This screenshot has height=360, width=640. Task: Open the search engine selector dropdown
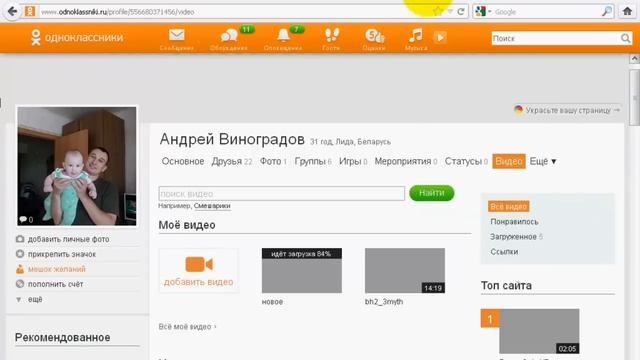(x=483, y=11)
